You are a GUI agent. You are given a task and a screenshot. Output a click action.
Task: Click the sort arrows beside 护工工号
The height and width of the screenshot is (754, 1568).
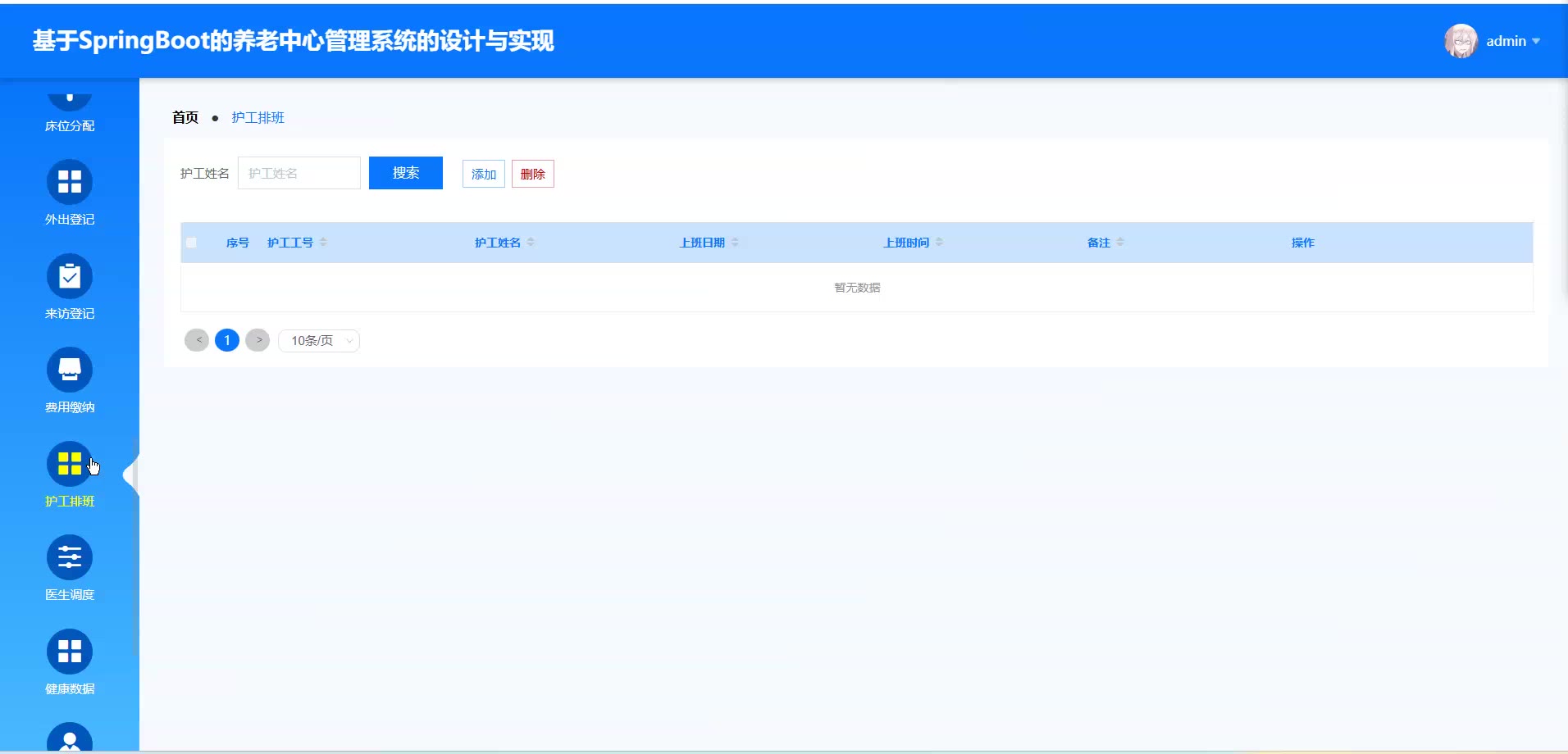[323, 243]
